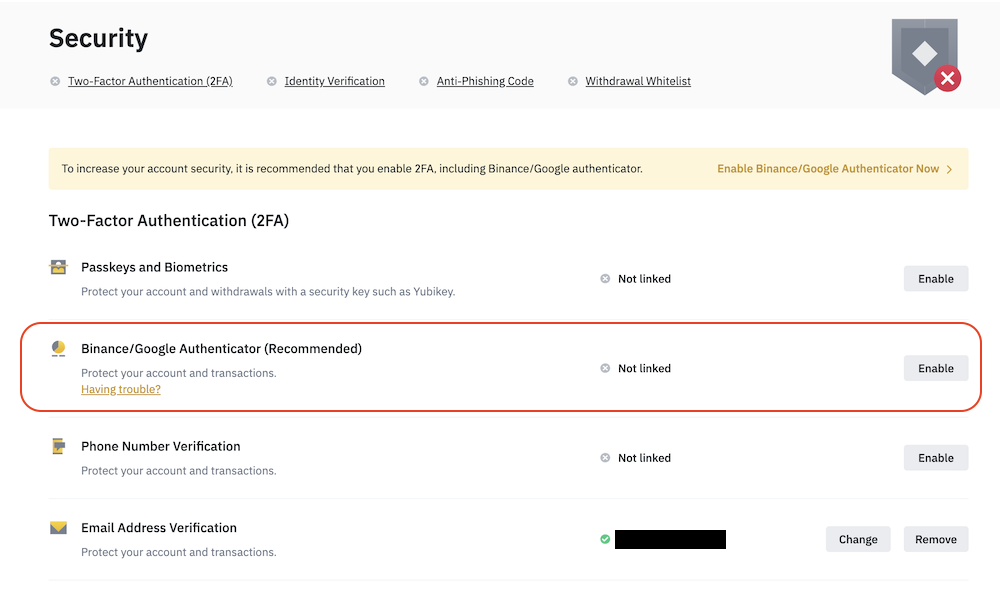This screenshot has width=1000, height=594.
Task: Open the Anti-Phishing Code link
Action: click(485, 81)
